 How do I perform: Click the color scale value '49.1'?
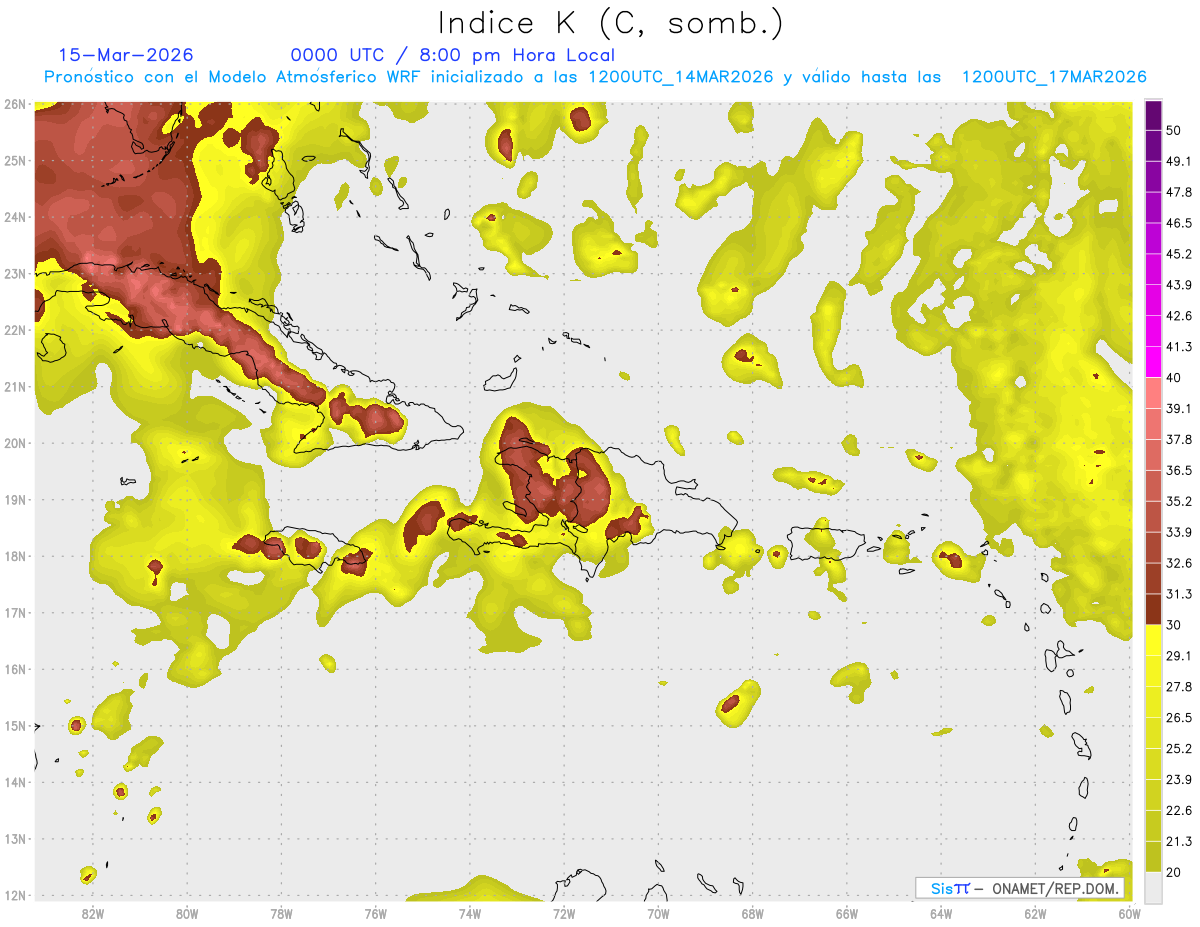[x=1178, y=161]
